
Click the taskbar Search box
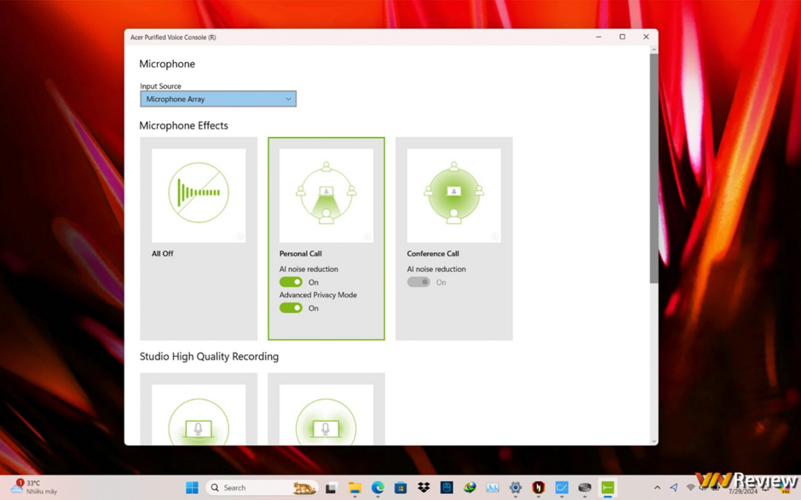coord(262,488)
